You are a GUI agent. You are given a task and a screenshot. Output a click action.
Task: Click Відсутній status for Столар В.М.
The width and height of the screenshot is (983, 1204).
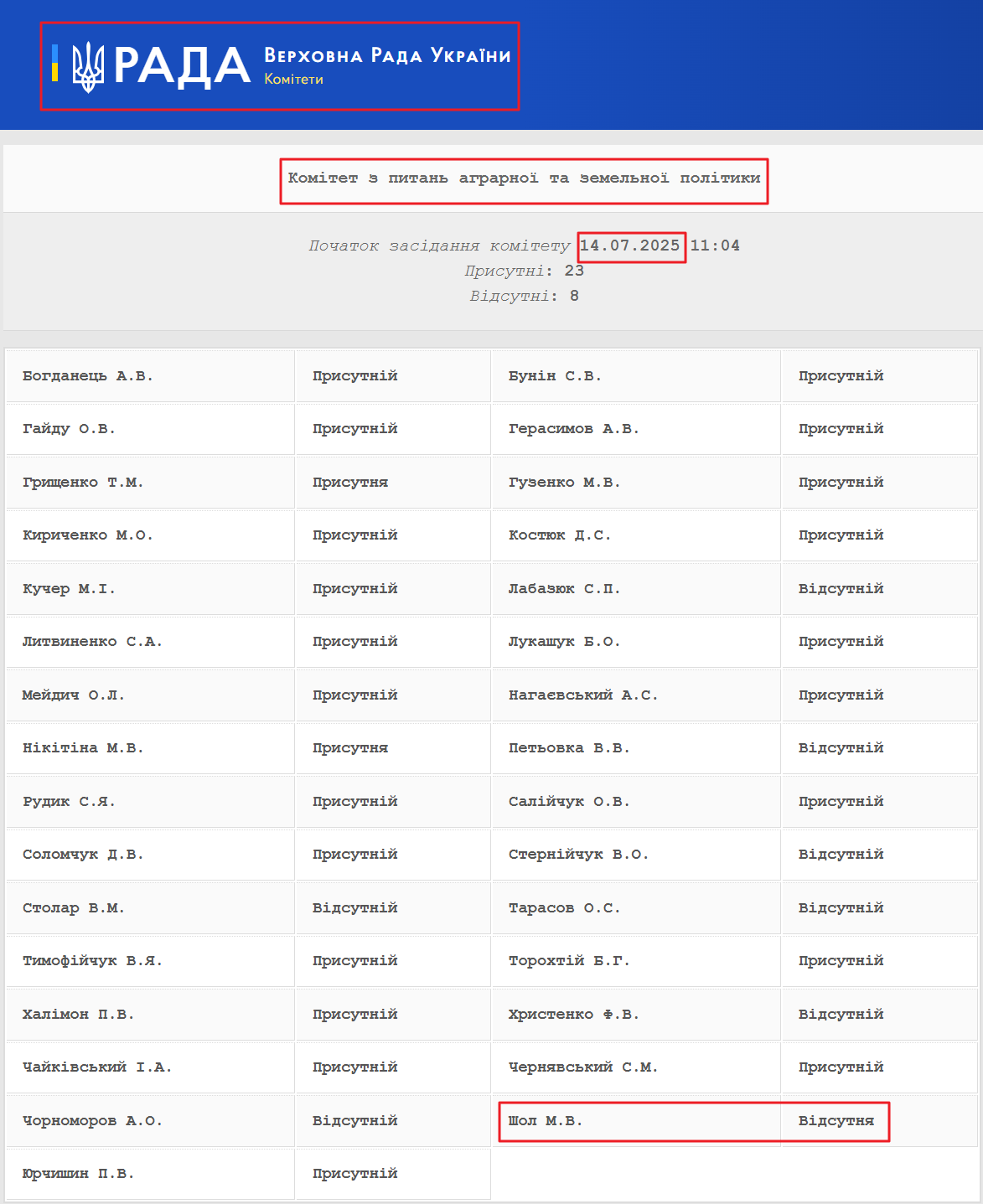[x=354, y=907]
